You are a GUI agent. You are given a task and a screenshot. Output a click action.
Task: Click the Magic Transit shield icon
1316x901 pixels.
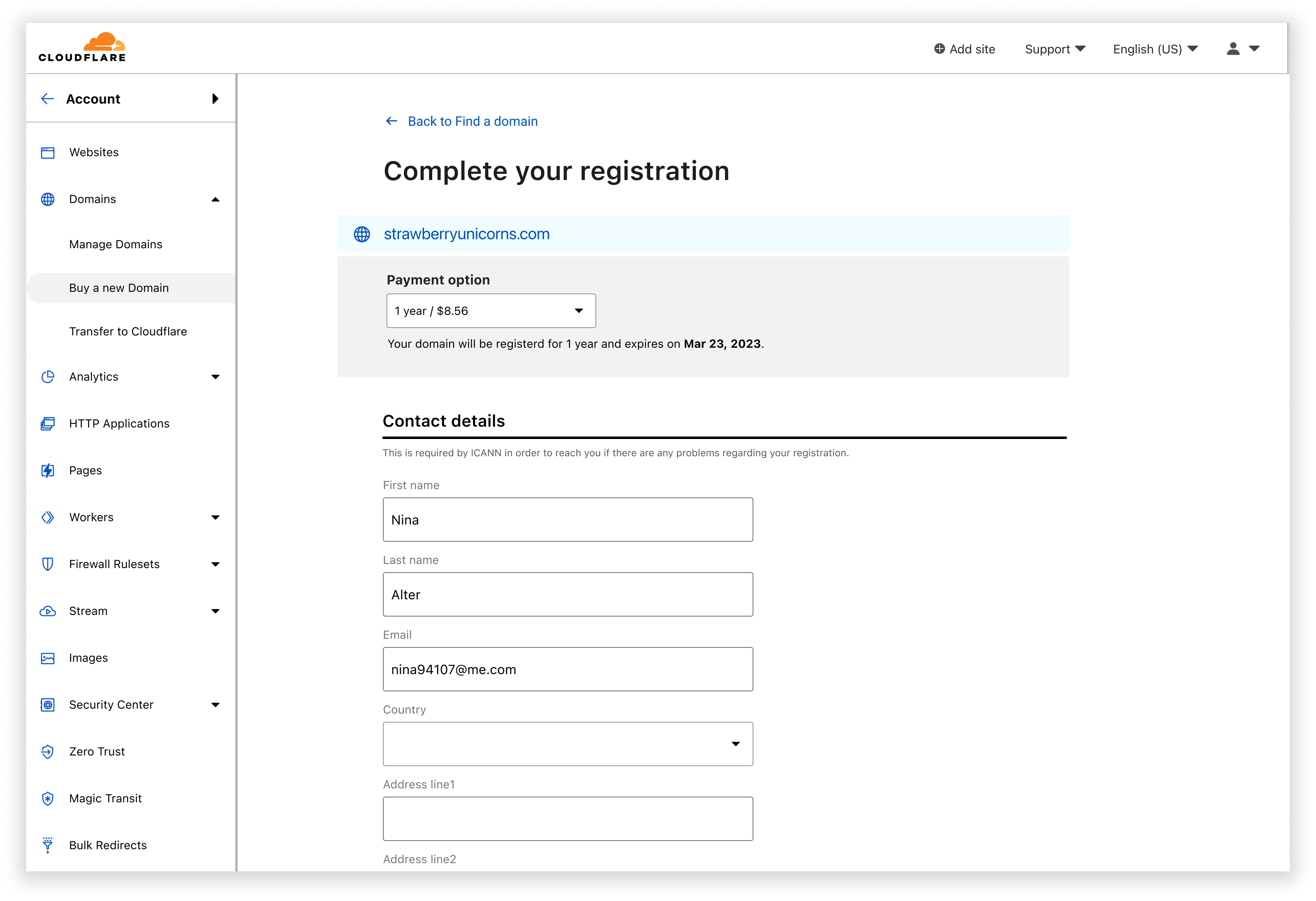48,799
